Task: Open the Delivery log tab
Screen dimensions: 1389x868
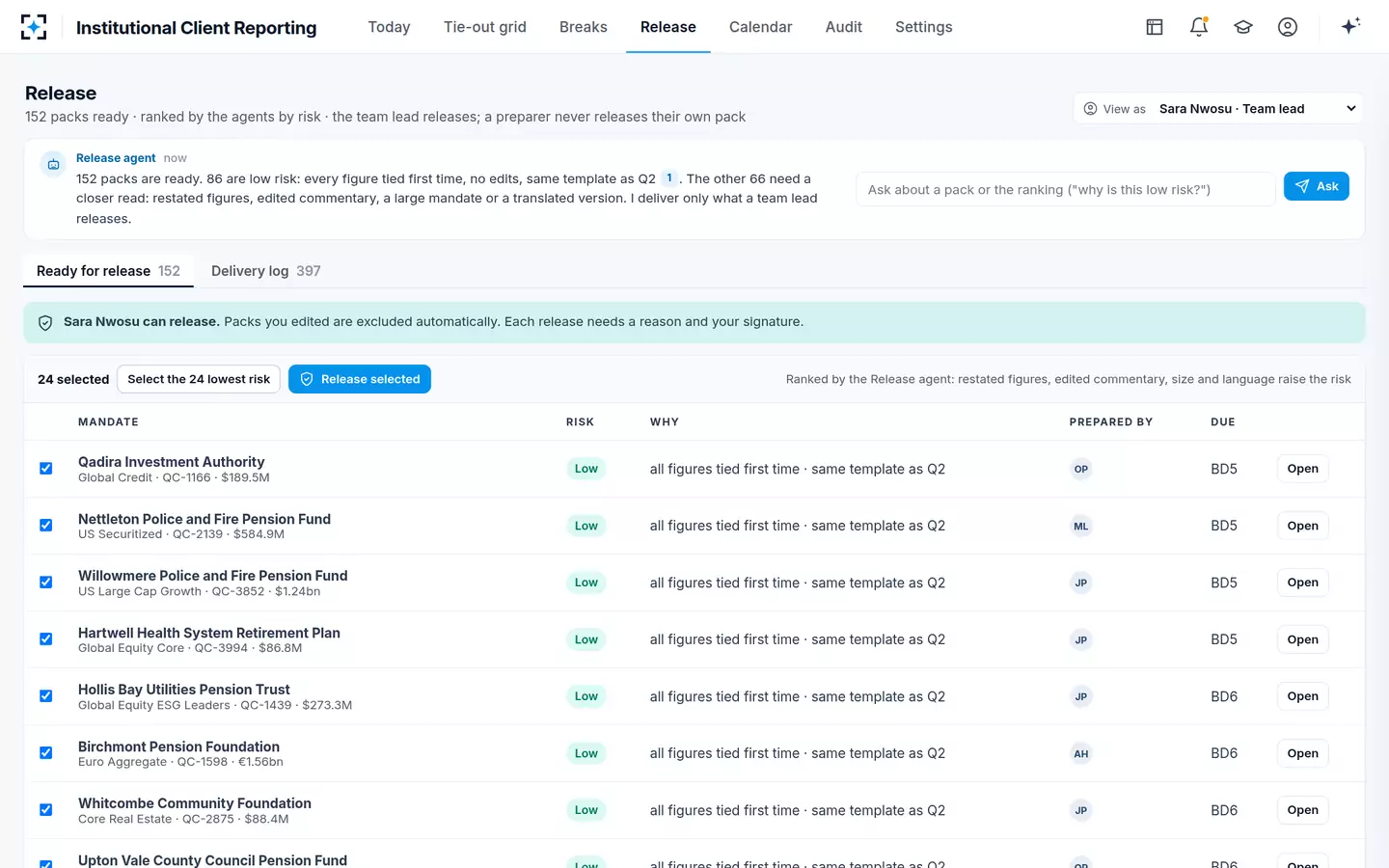Action: pyautogui.click(x=266, y=271)
